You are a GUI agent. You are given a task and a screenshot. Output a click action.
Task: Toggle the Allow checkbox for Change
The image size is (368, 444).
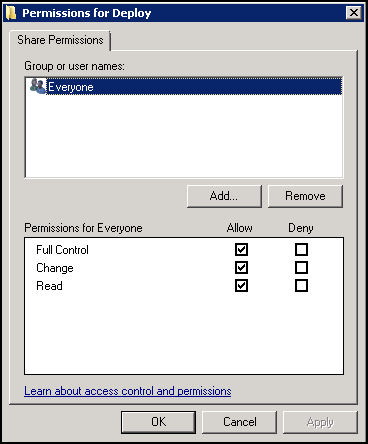[241, 267]
